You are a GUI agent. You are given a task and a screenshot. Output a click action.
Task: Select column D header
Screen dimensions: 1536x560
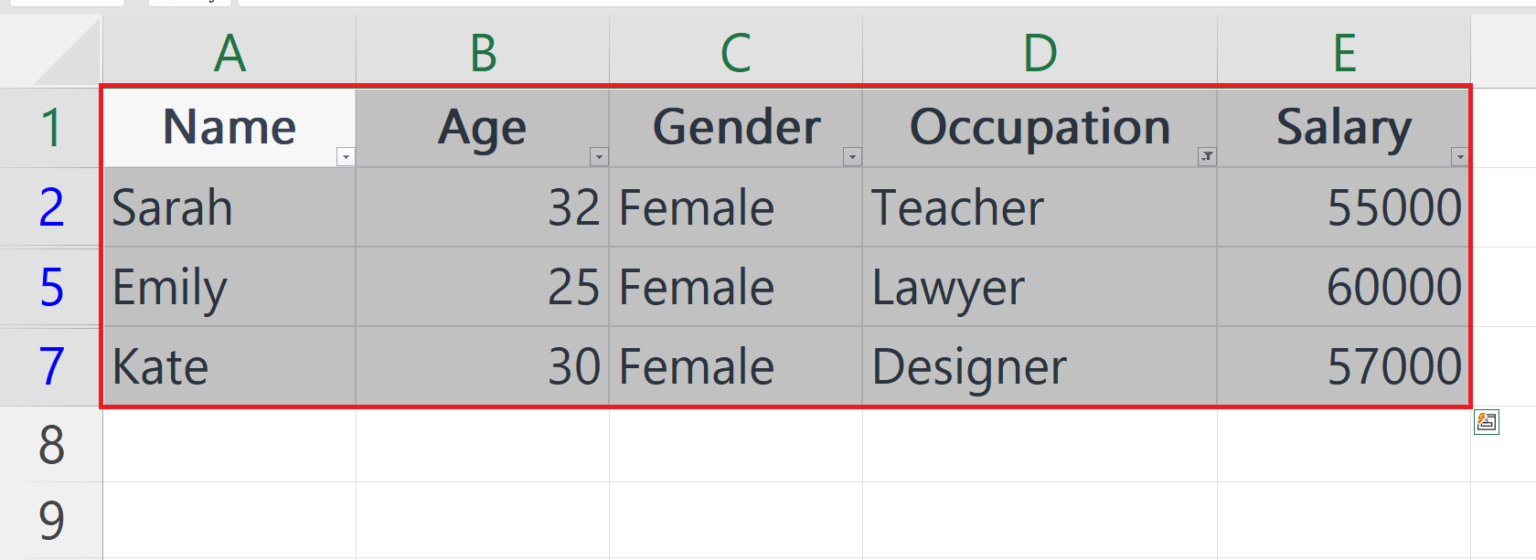pos(1040,51)
